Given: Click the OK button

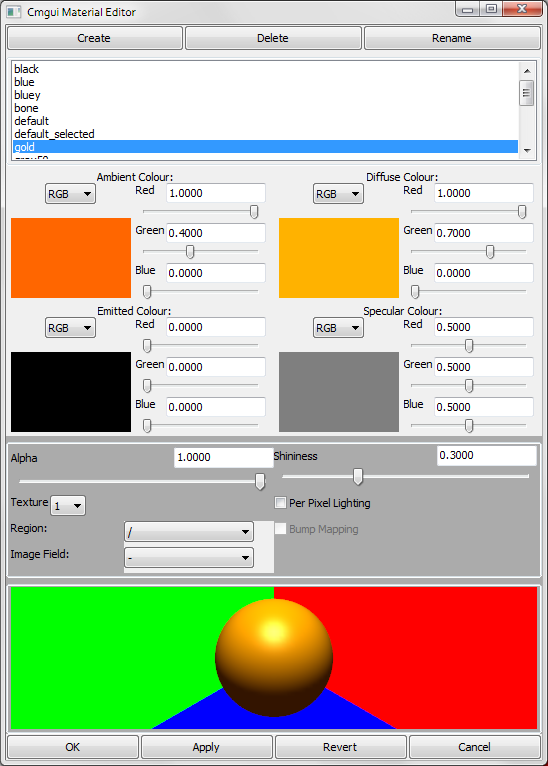Looking at the screenshot, I should [73, 747].
